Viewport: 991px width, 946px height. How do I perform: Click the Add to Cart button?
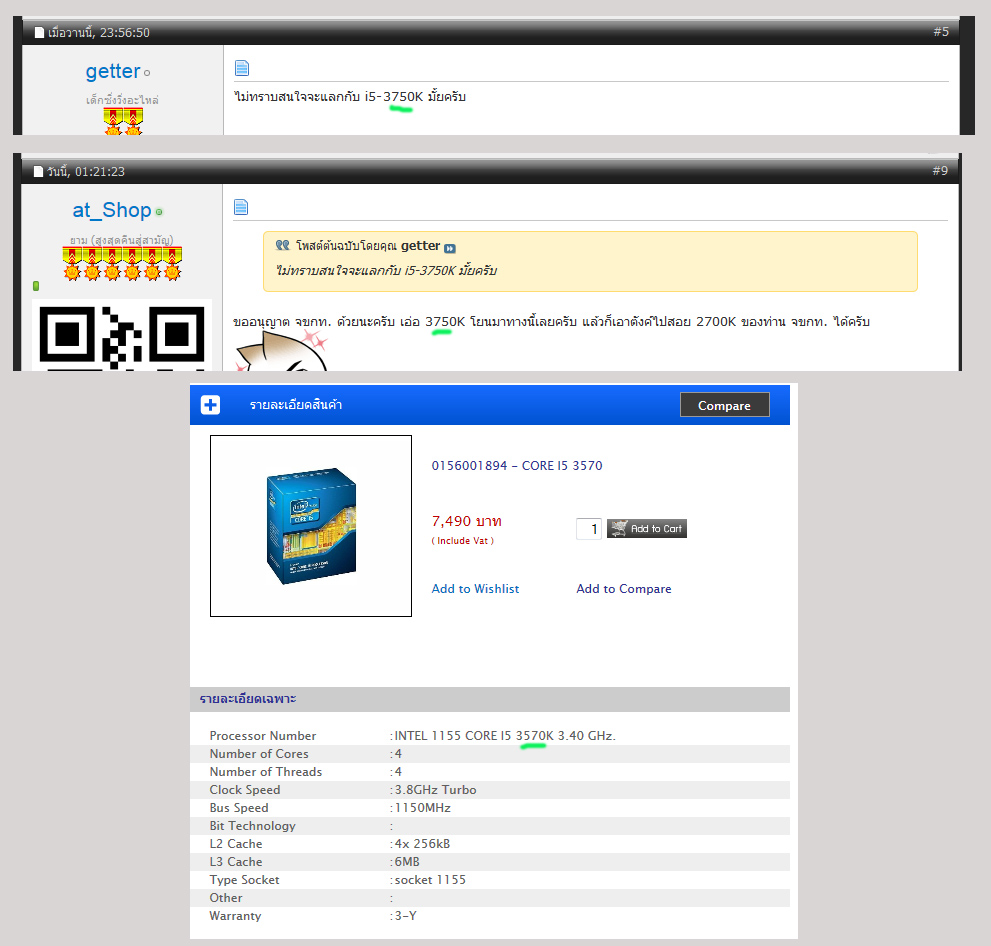point(647,528)
